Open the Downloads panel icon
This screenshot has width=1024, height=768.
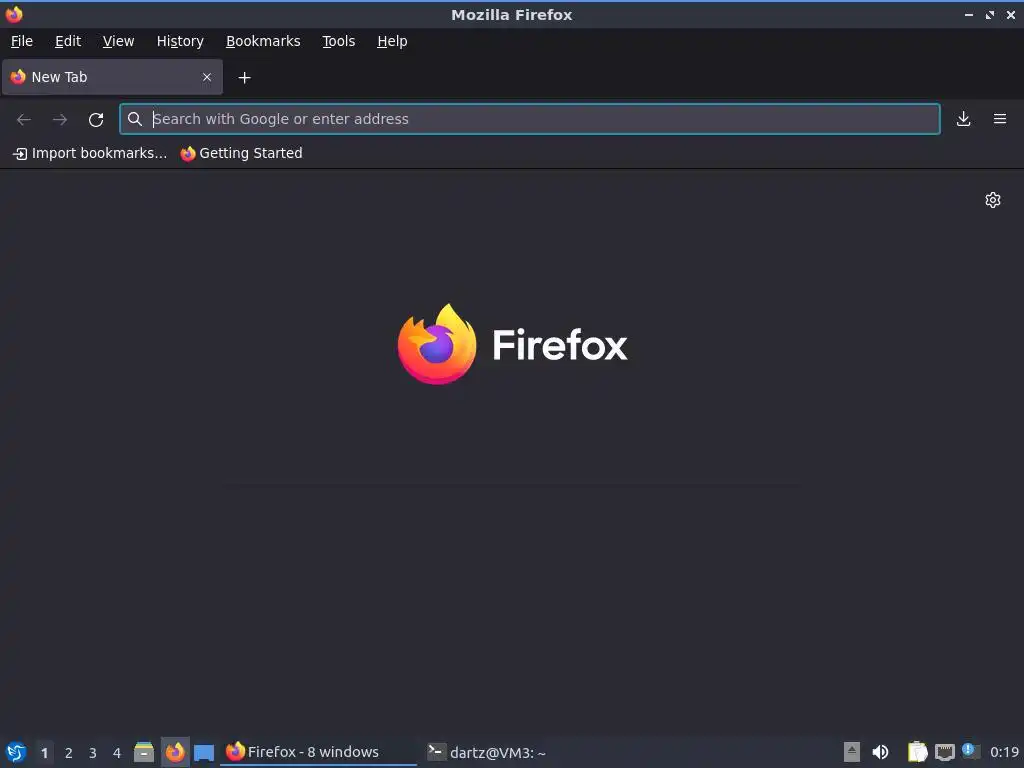click(963, 119)
